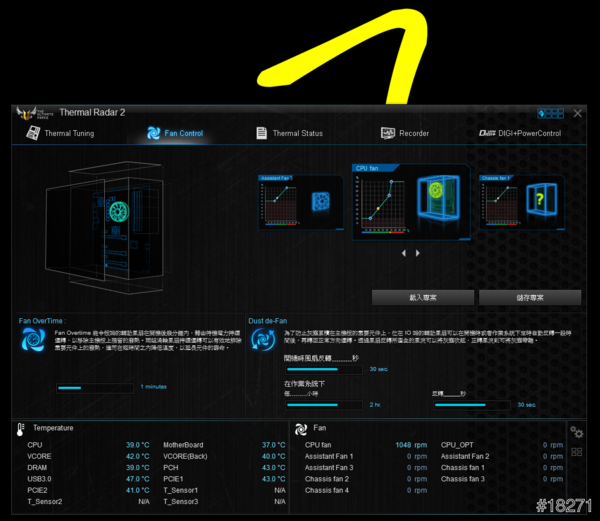
Task: Click the blue fan icon in Assistant Fan card
Action: 321,201
